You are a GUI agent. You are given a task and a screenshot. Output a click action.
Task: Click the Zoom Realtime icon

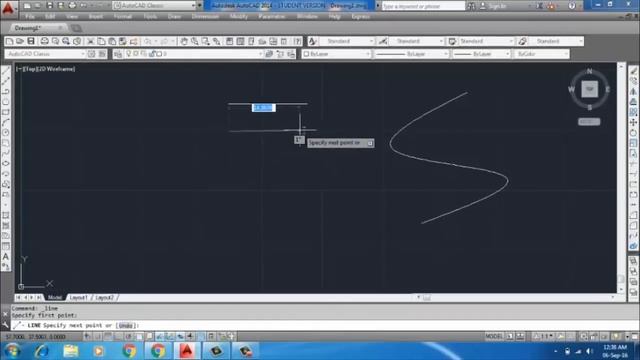(195, 41)
